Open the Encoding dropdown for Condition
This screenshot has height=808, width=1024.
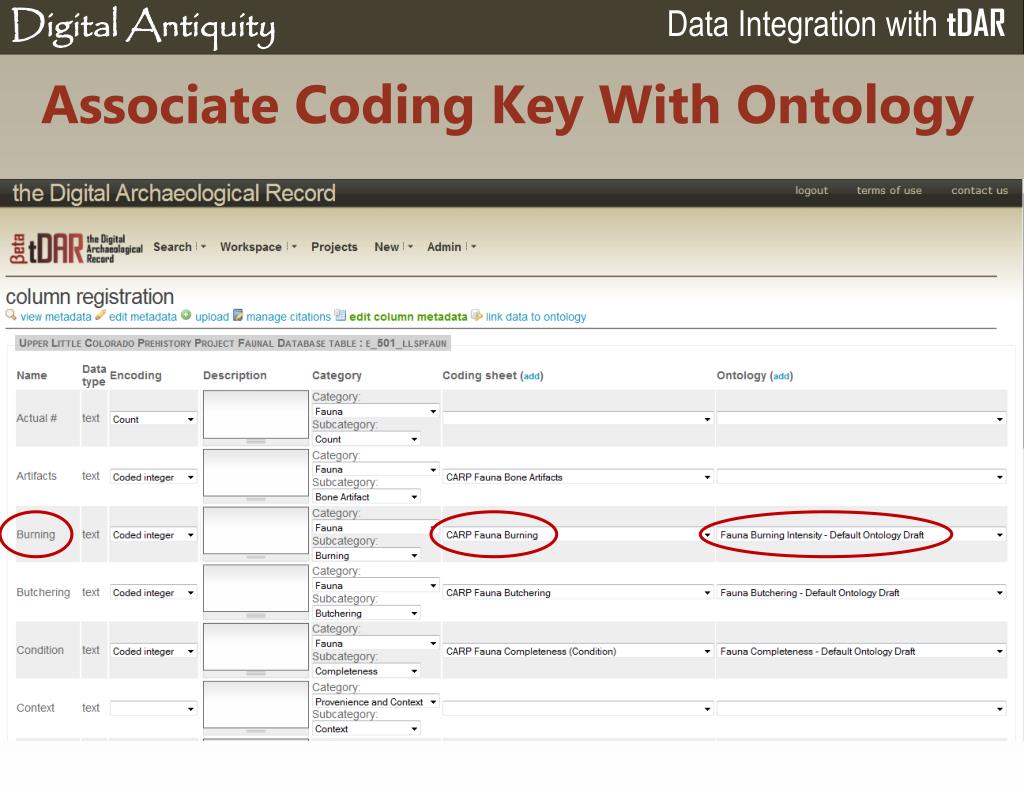[153, 651]
